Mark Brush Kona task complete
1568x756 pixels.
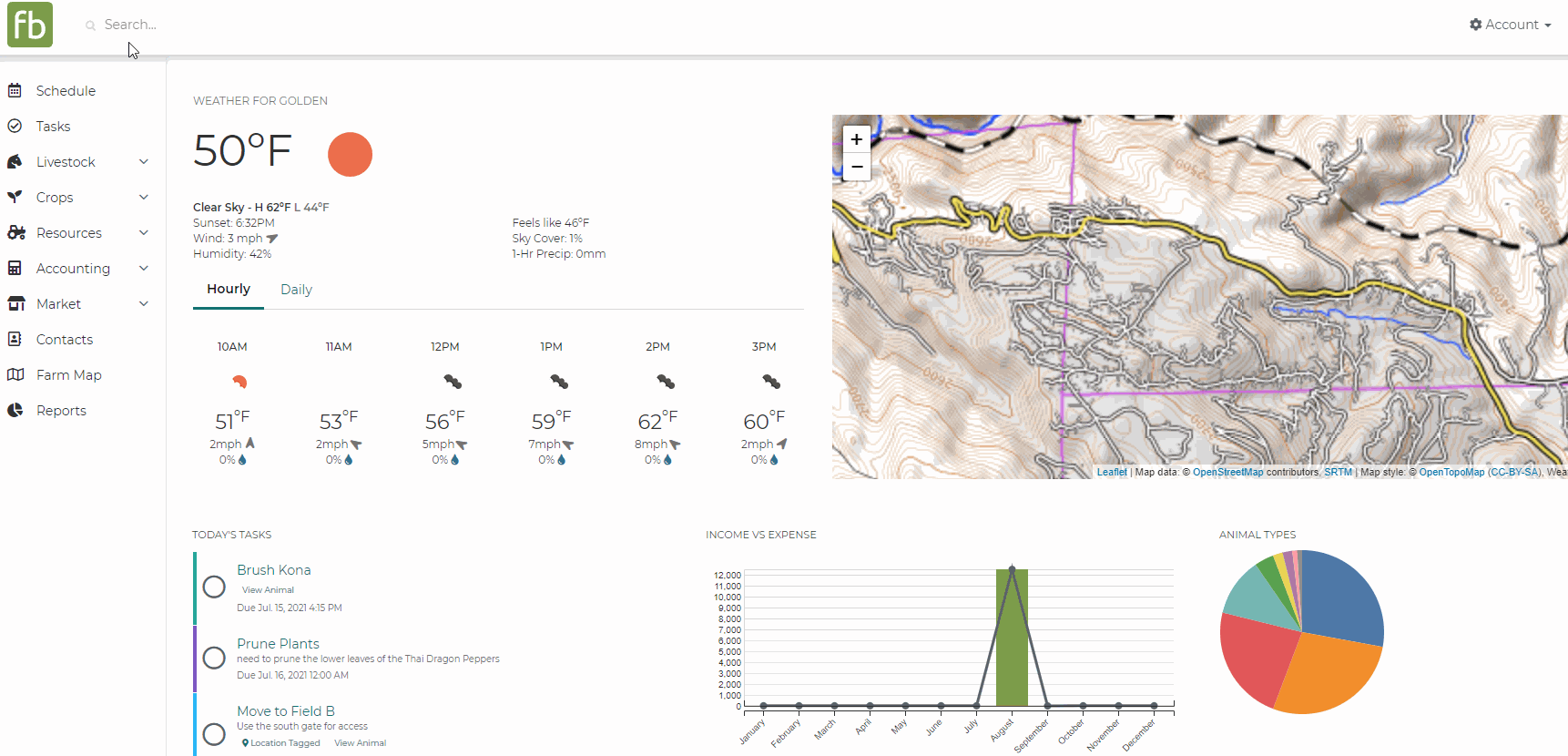click(x=214, y=587)
